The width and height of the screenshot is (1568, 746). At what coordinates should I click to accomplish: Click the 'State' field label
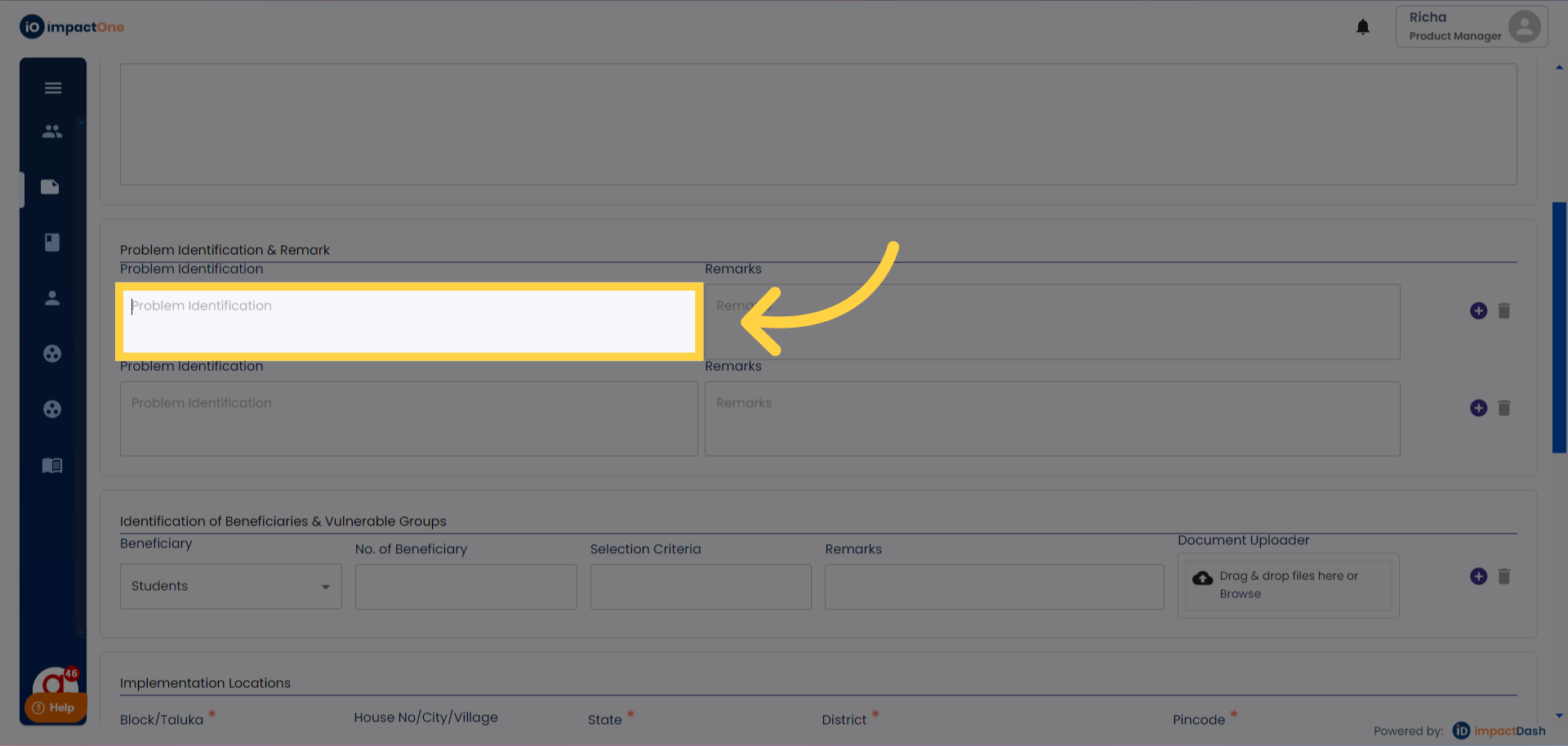[605, 720]
